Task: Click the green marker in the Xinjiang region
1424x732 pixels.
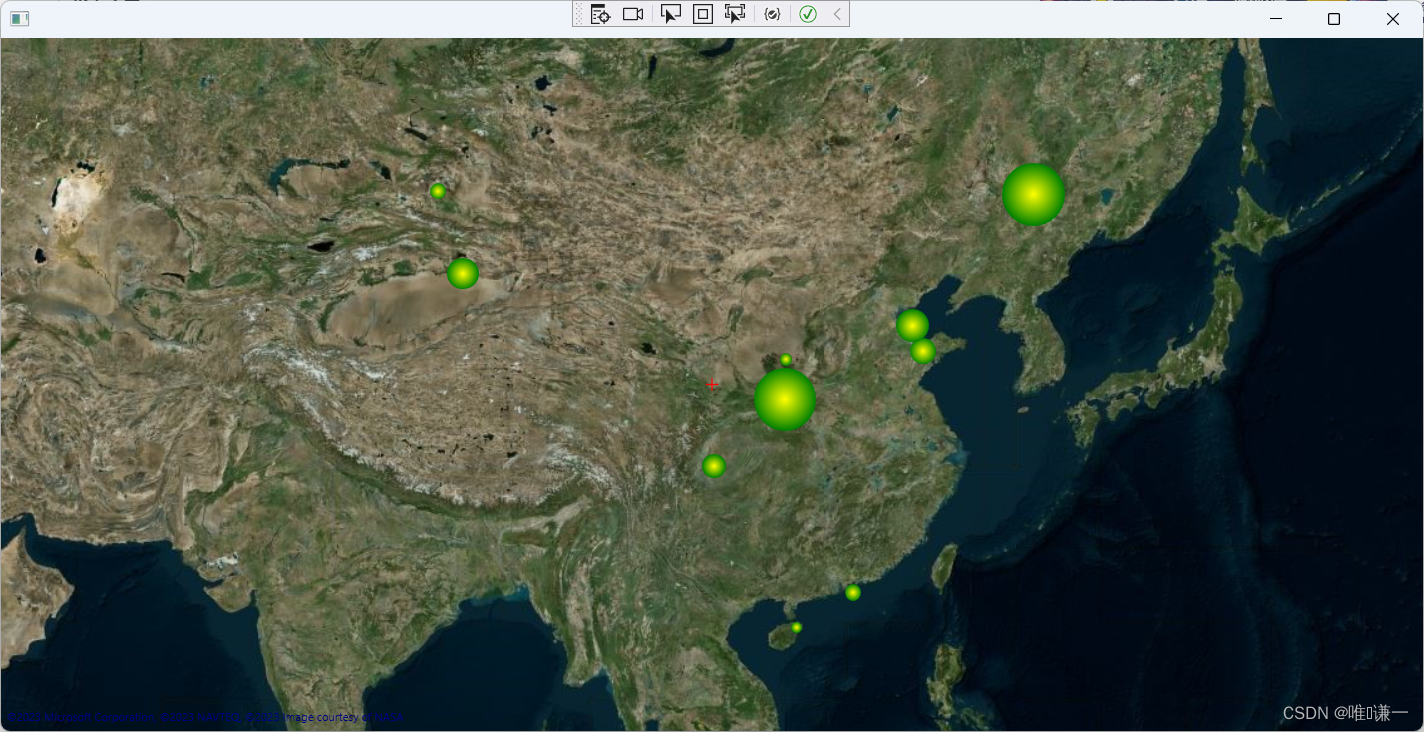Action: click(462, 272)
